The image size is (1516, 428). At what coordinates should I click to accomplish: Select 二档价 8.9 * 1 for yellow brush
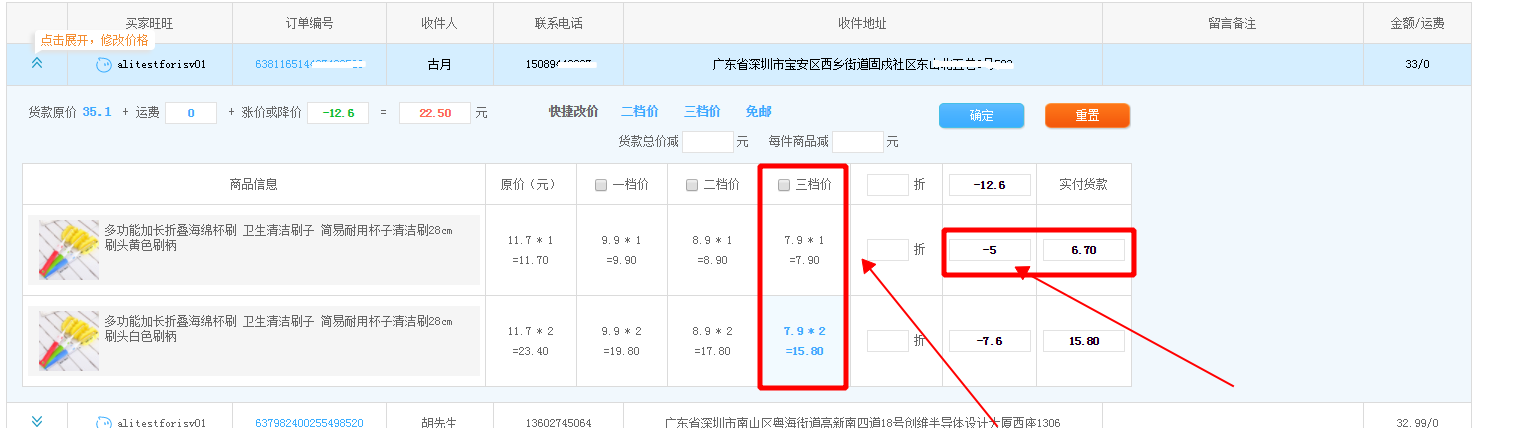[712, 250]
